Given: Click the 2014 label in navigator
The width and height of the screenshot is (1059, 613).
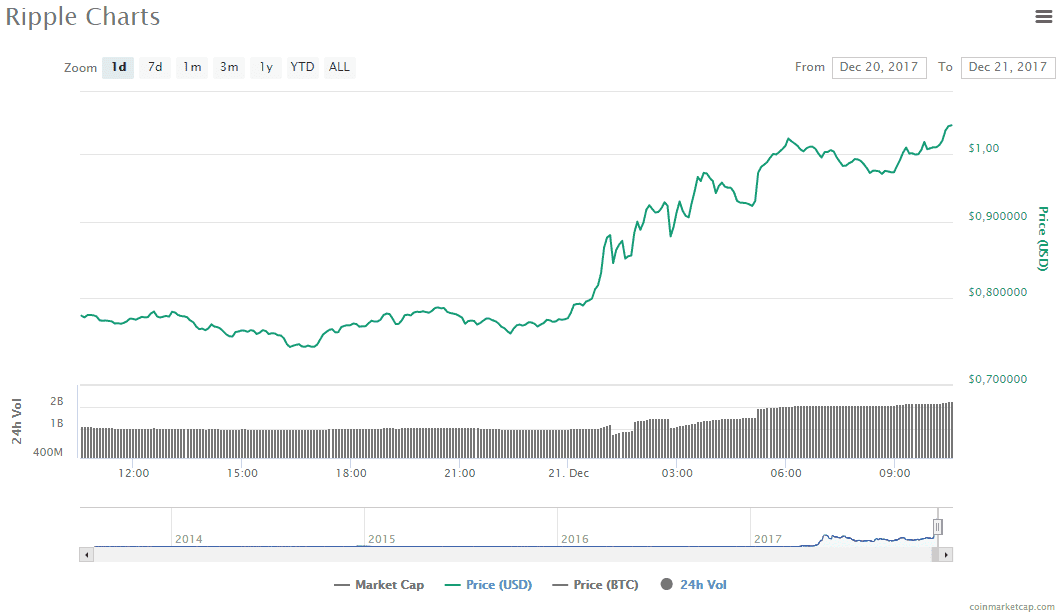Looking at the screenshot, I should click(x=188, y=539).
